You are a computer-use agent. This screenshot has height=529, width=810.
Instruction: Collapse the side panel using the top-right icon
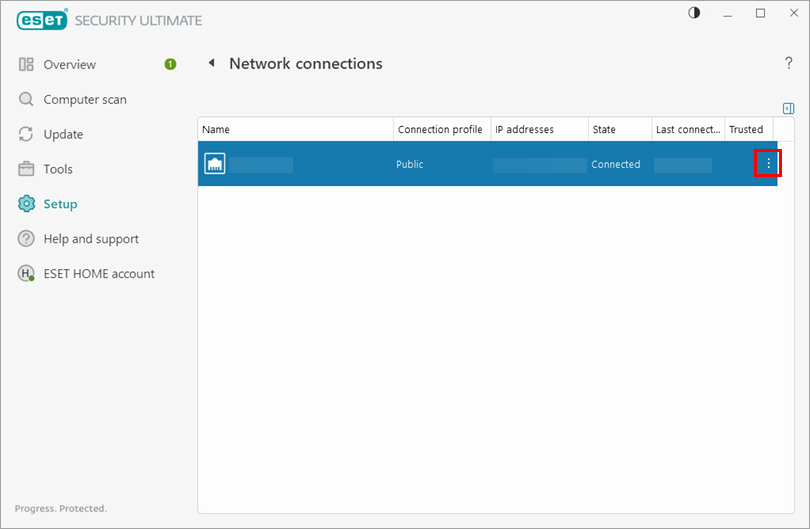(788, 108)
